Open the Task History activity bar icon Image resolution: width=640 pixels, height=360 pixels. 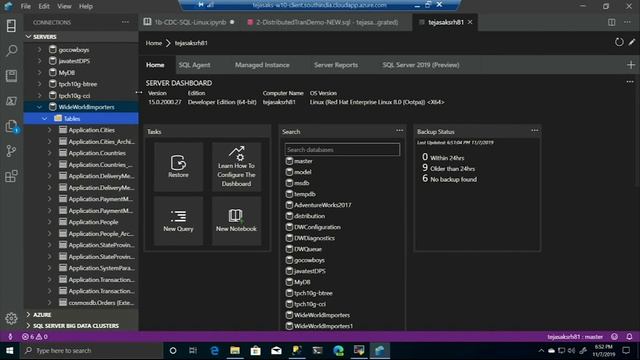click(11, 101)
